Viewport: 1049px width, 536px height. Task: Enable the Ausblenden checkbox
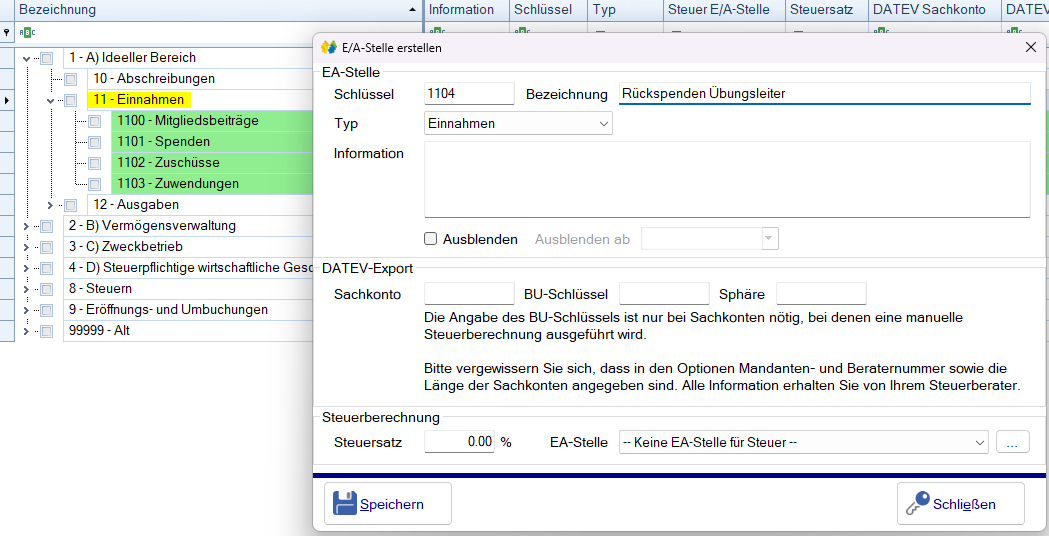coord(431,239)
